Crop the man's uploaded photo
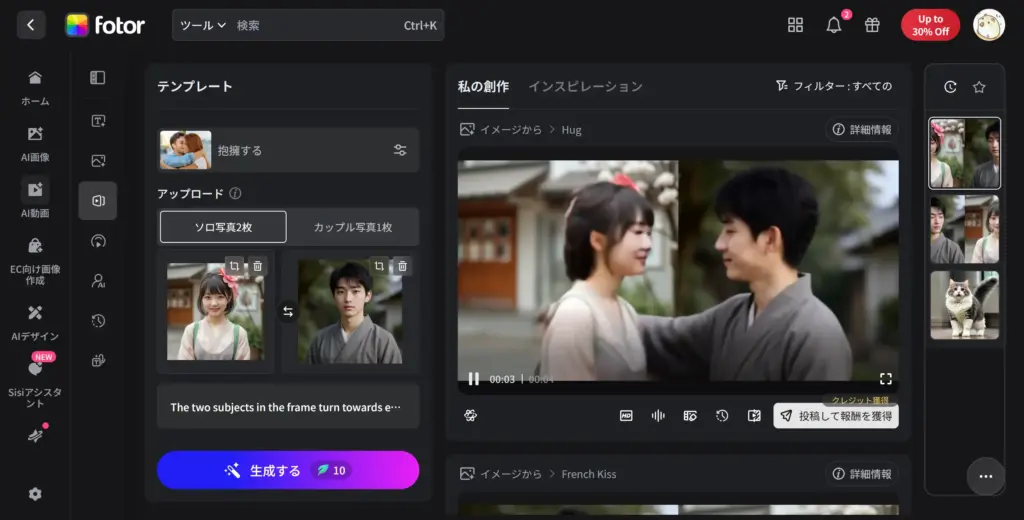This screenshot has width=1024, height=520. [x=379, y=266]
